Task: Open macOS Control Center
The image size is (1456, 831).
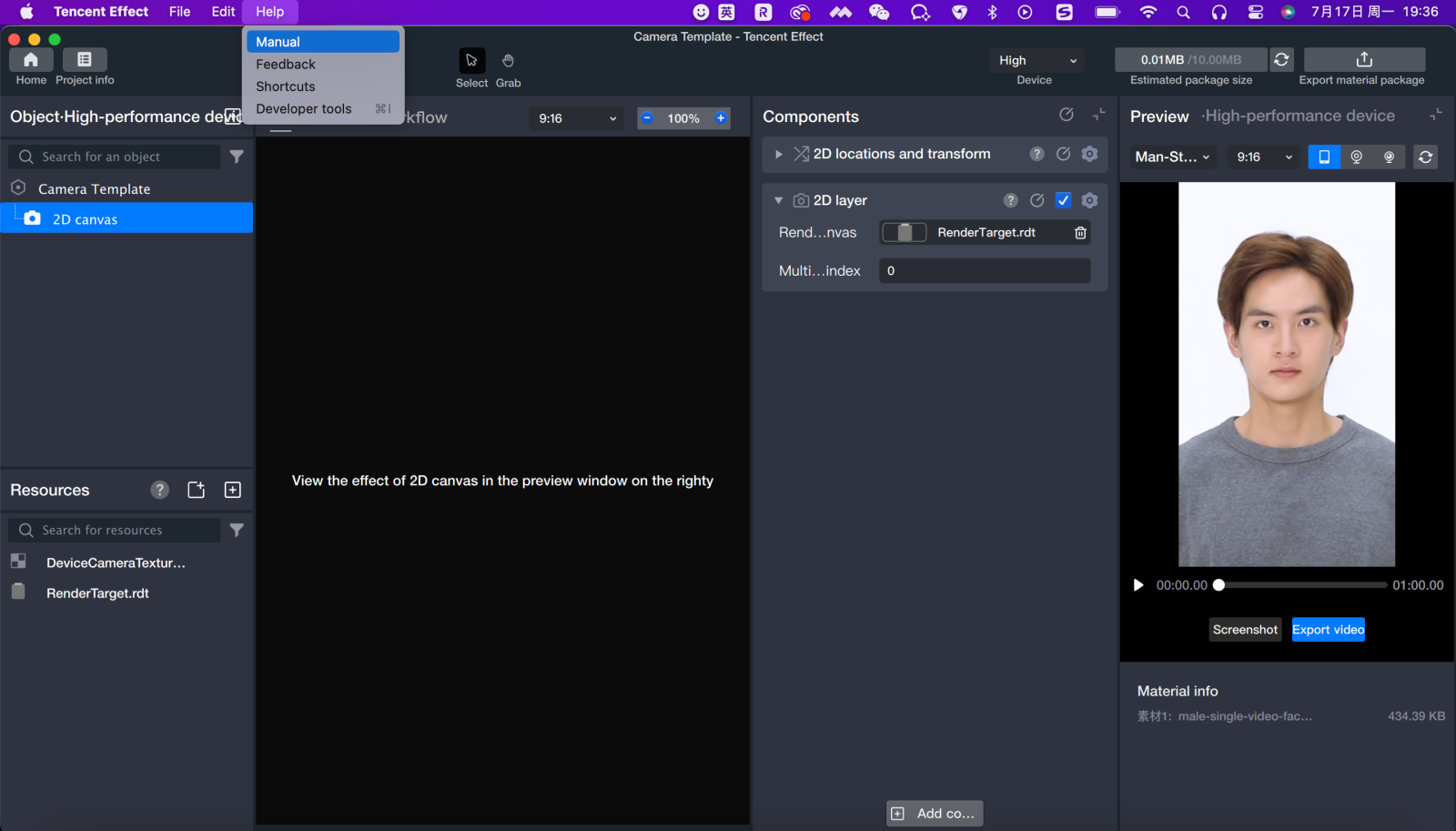Action: 1255,12
